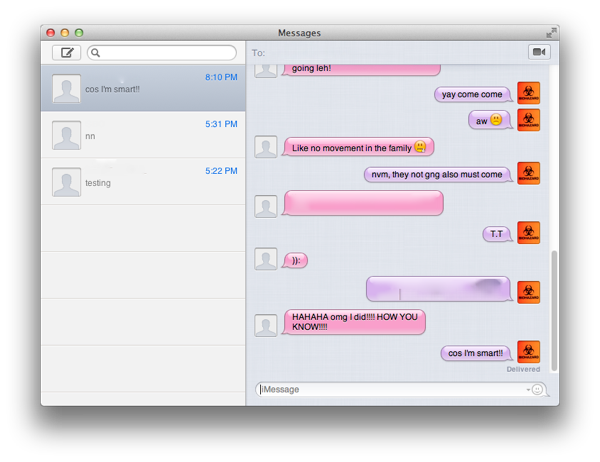Start a FaceTime video call
Viewport: 600px width, 462px height.
tap(539, 52)
